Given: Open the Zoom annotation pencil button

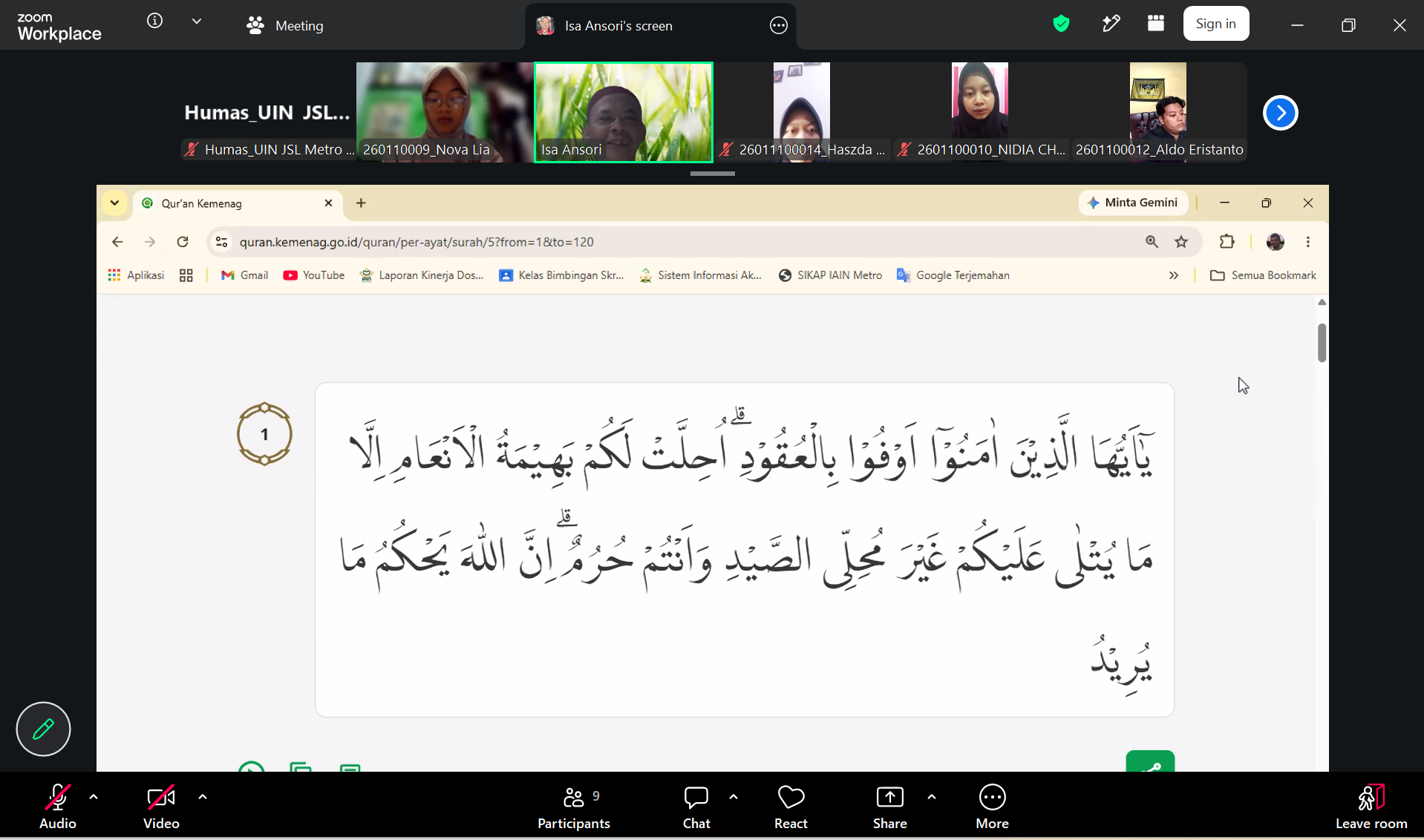Looking at the screenshot, I should [x=43, y=729].
